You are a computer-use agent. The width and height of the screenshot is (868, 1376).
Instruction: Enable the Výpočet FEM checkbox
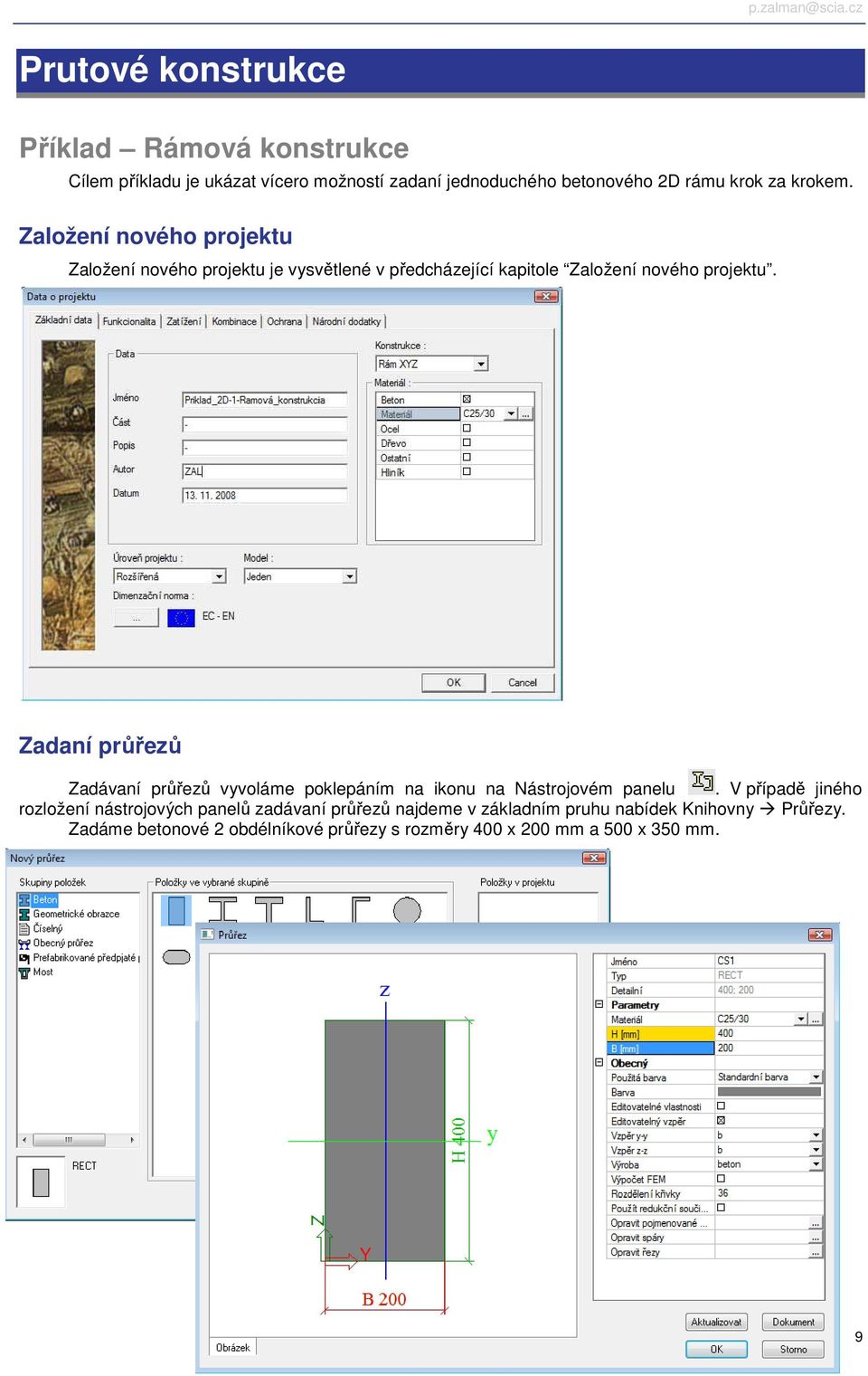coord(721,1179)
